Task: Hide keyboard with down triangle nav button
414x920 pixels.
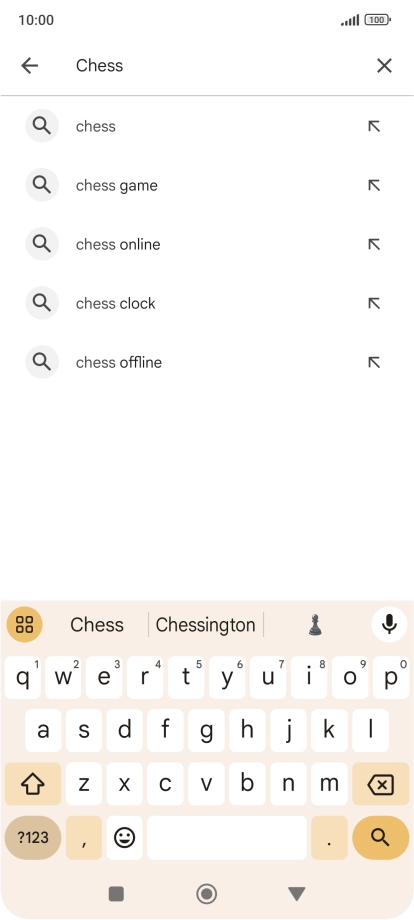Action: 297,894
